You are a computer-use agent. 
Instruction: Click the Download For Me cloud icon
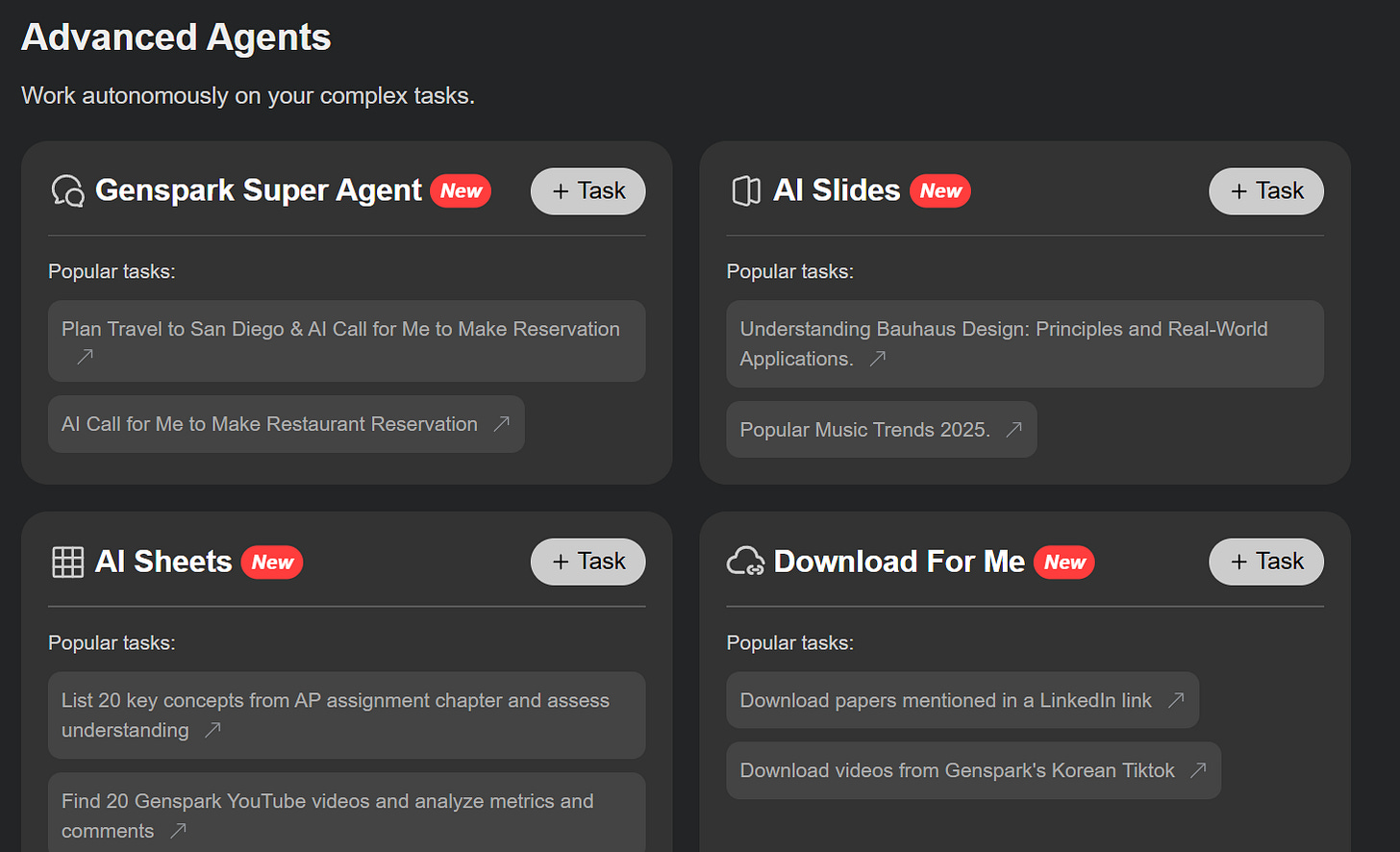pos(746,561)
